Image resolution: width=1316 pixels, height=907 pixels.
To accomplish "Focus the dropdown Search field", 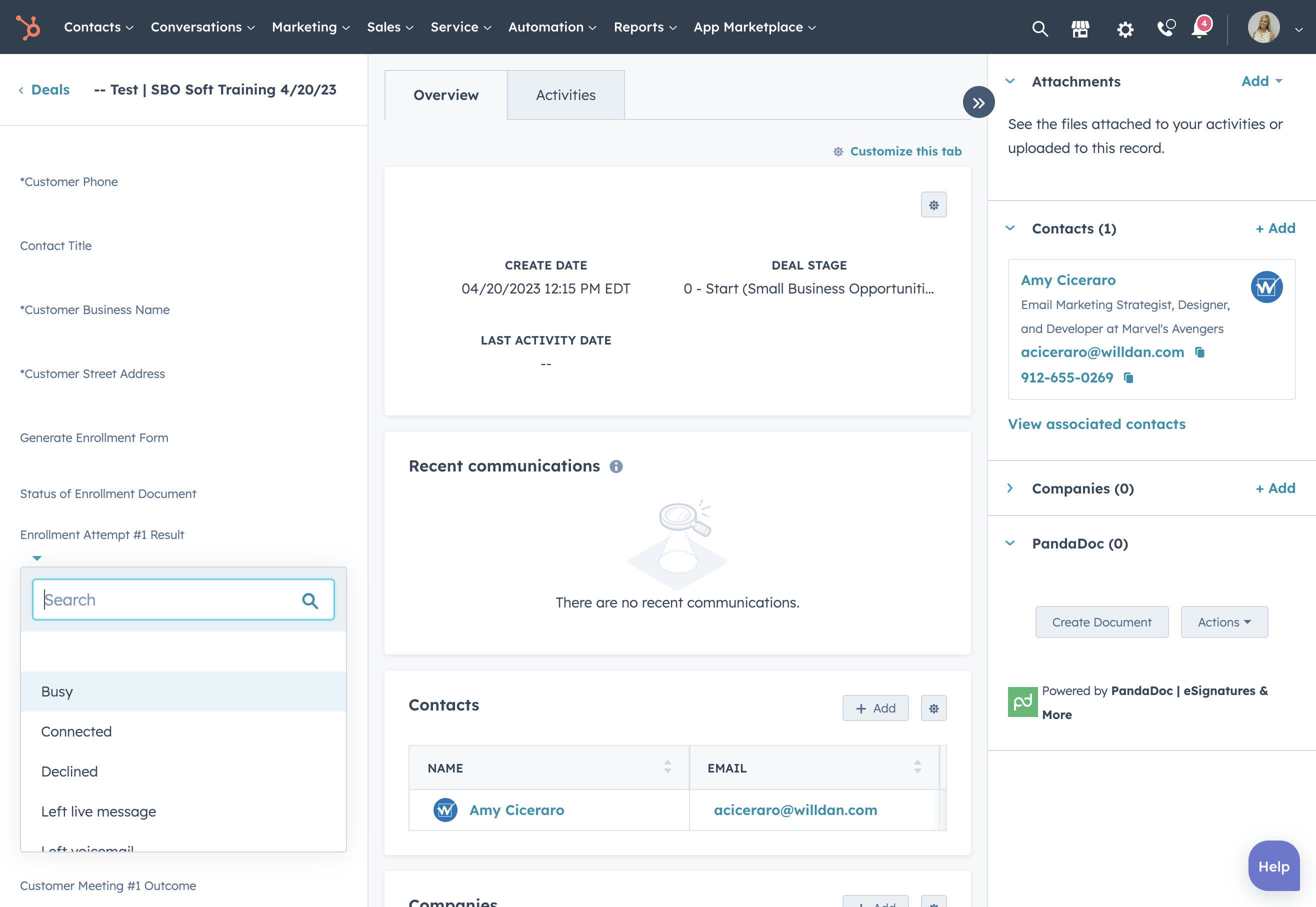I will 183,599.
